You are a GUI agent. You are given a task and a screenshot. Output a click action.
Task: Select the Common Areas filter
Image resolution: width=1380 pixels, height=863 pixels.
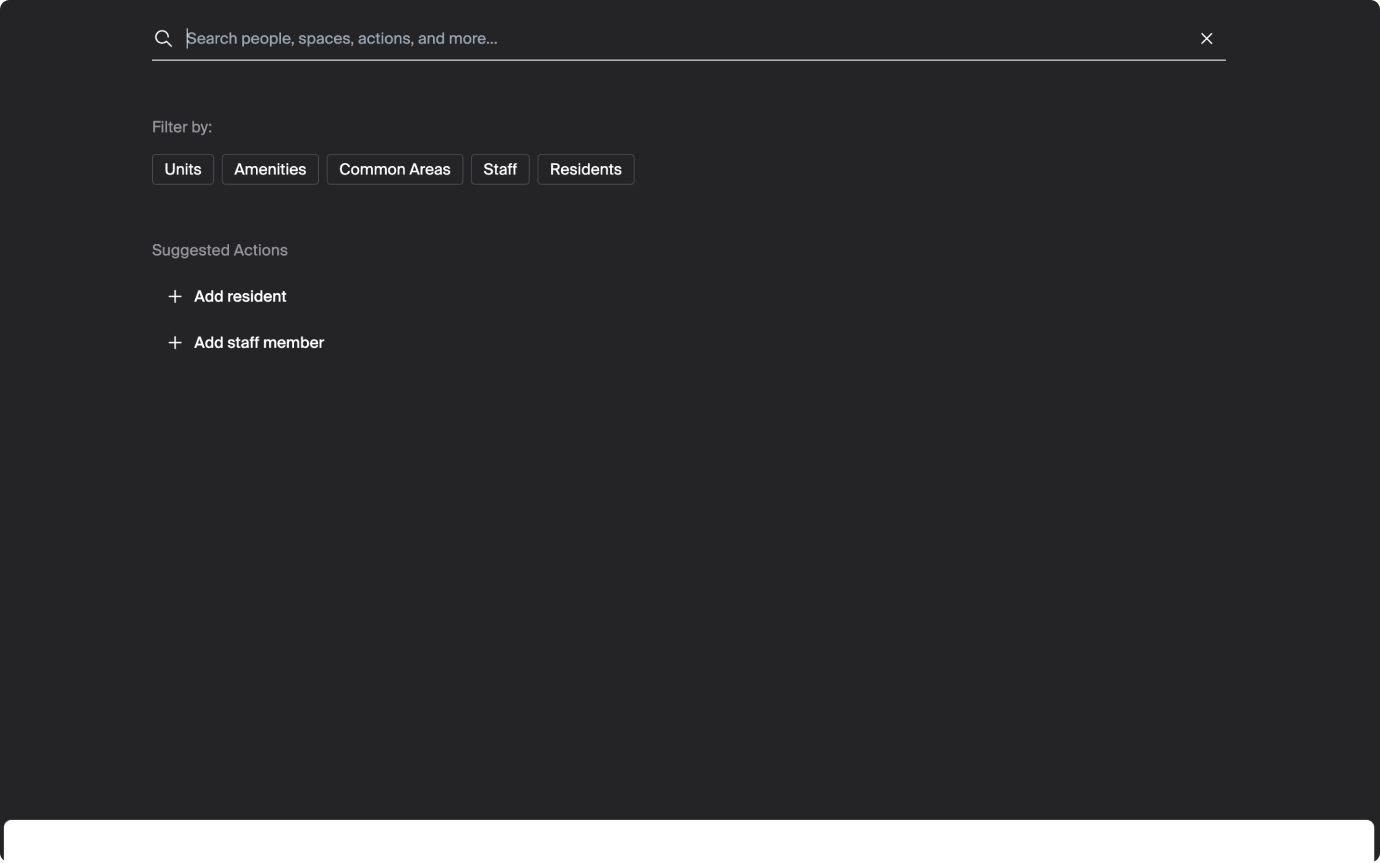(394, 169)
